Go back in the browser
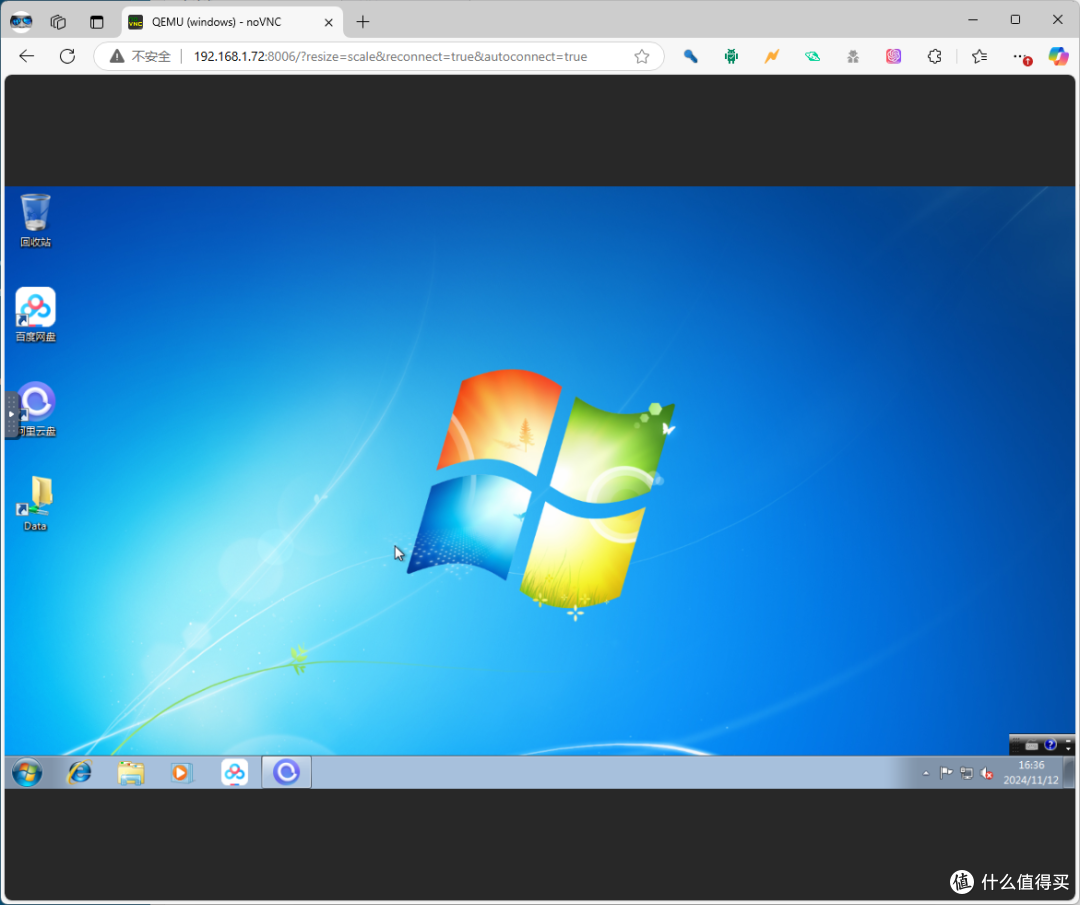The height and width of the screenshot is (905, 1080). pyautogui.click(x=27, y=56)
